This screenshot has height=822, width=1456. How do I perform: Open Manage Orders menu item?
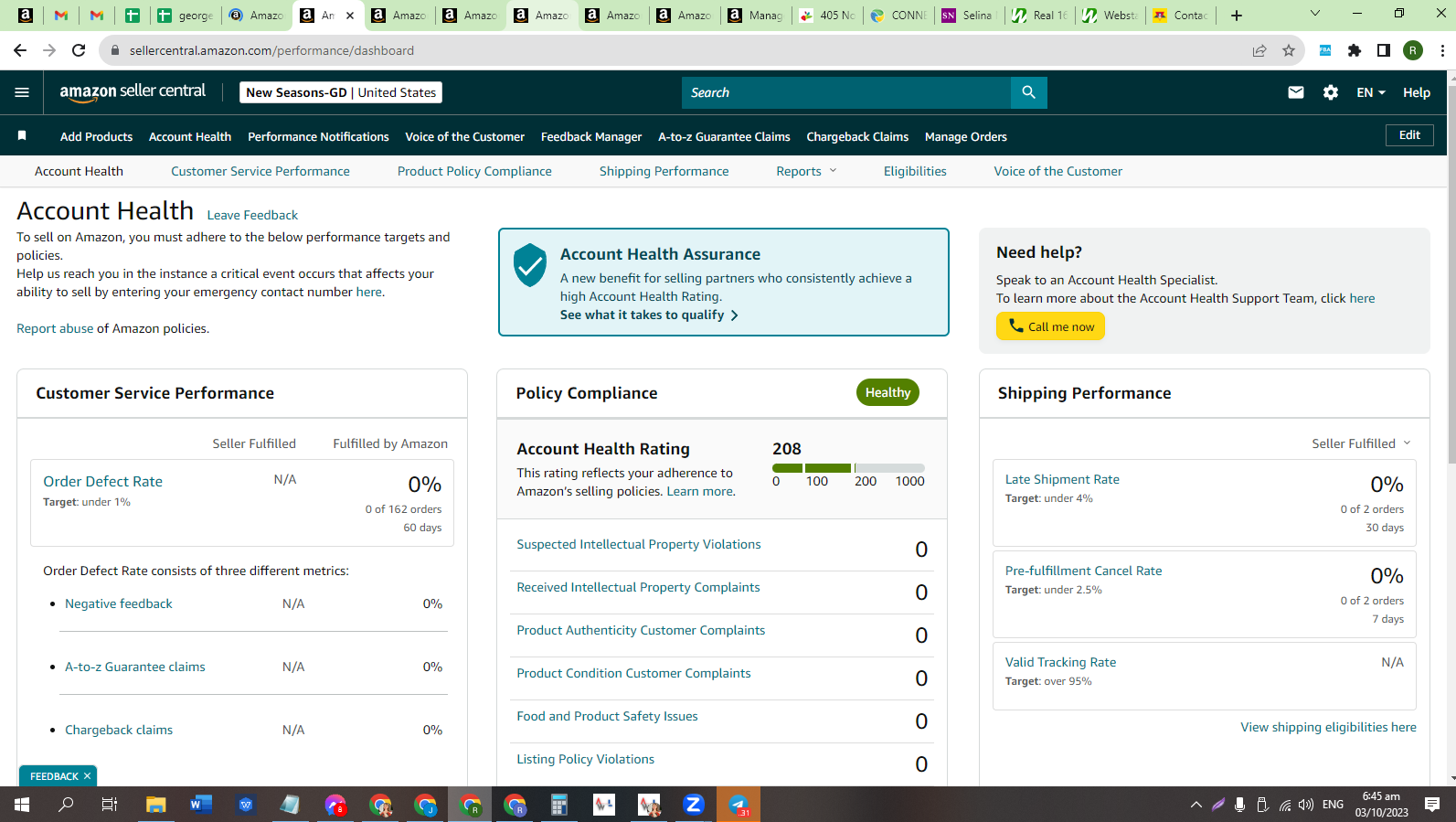(966, 136)
